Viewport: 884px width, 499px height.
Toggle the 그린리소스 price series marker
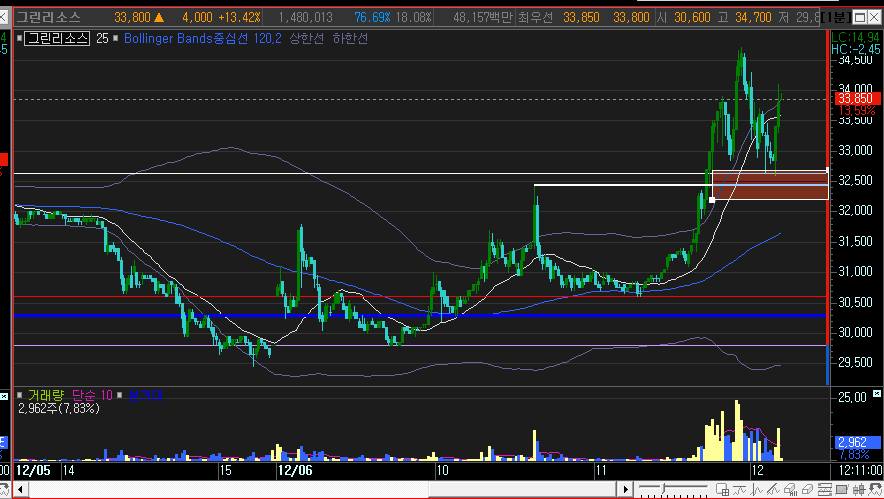pos(20,38)
